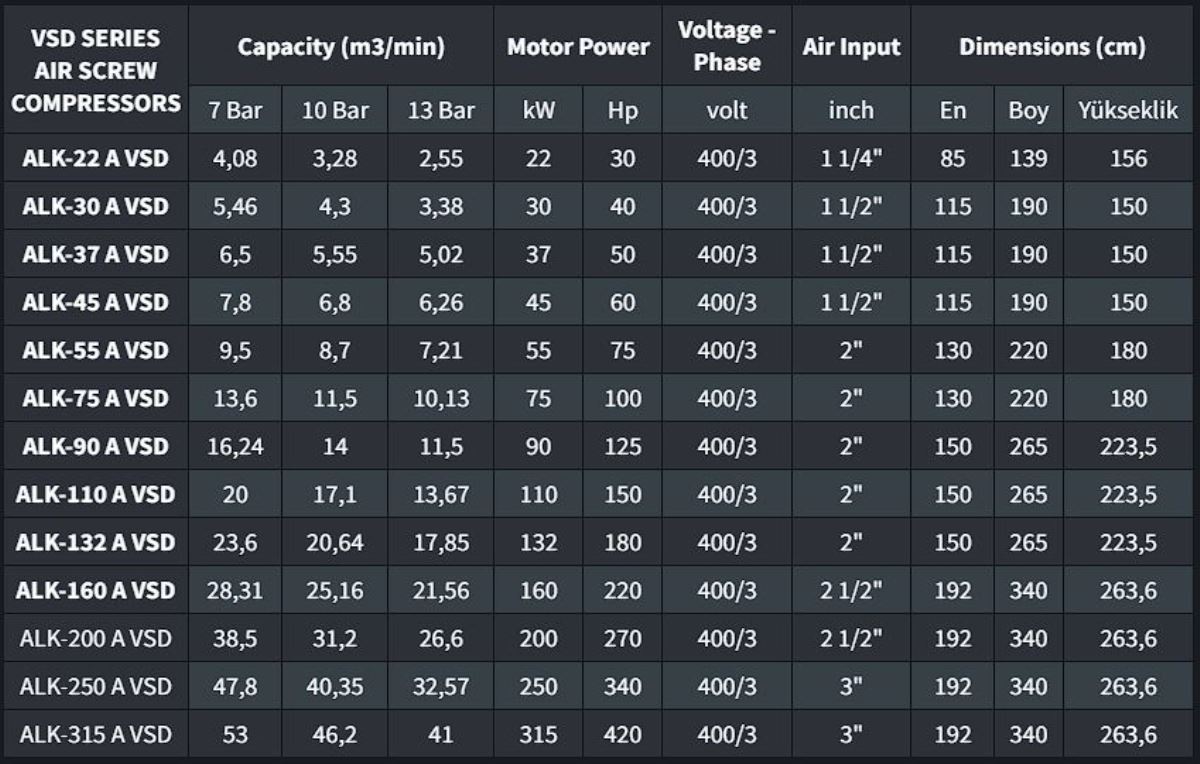The width and height of the screenshot is (1200, 764).
Task: Click the ALK-132 A VSD model name
Action: (96, 542)
